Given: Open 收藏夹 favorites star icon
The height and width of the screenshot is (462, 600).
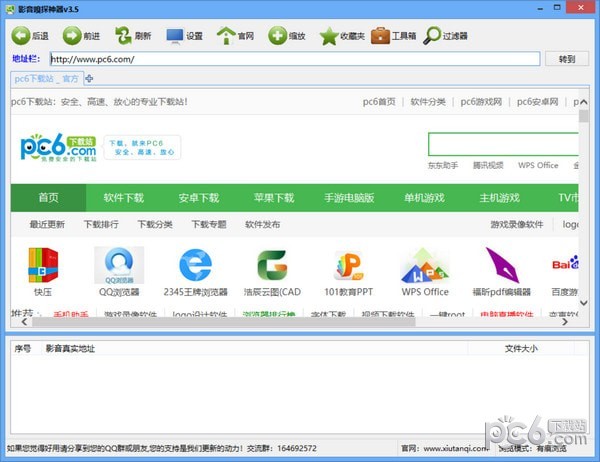Looking at the screenshot, I should [x=329, y=36].
